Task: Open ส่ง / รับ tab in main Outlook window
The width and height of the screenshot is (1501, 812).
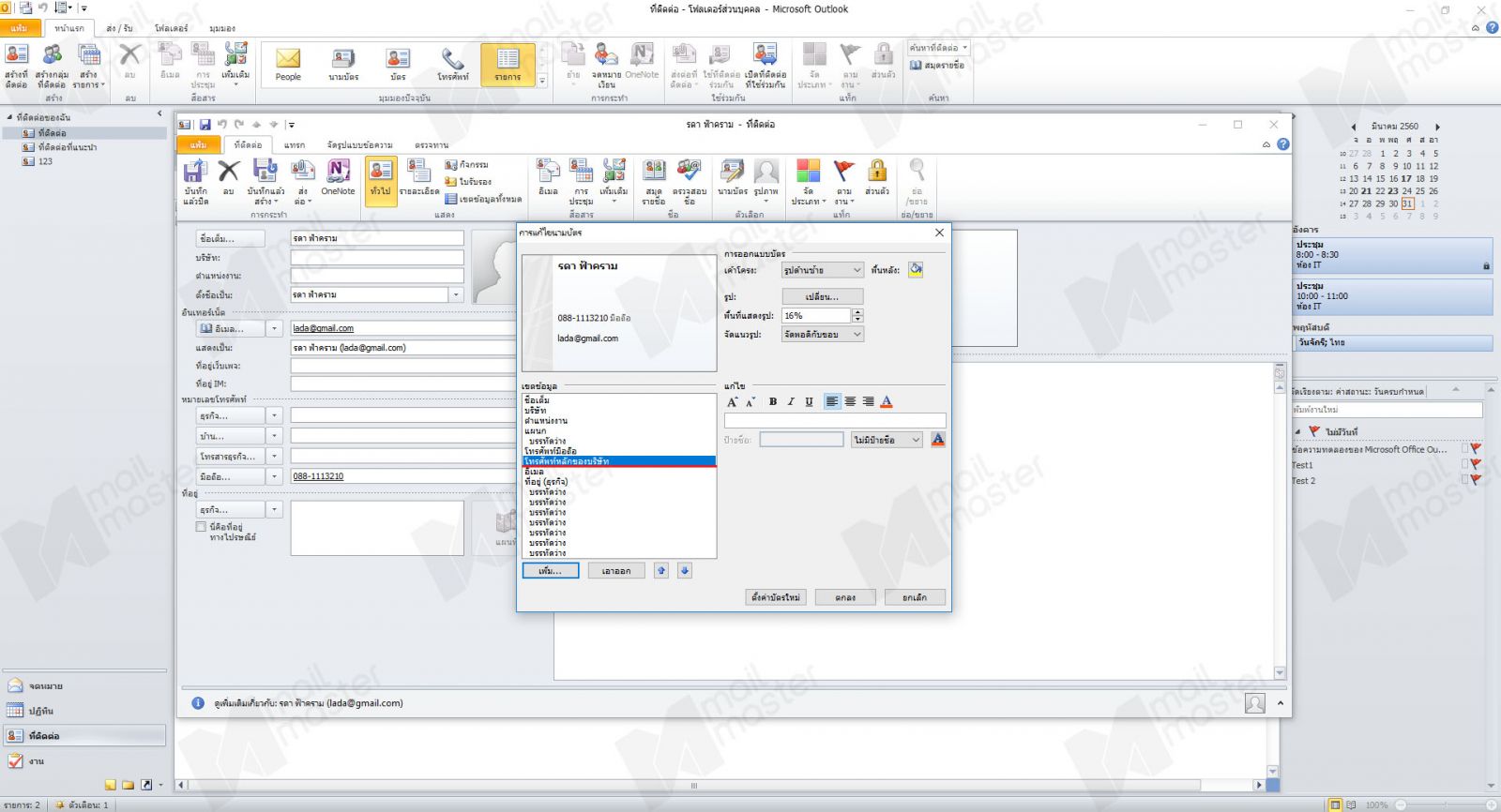Action: 119,28
